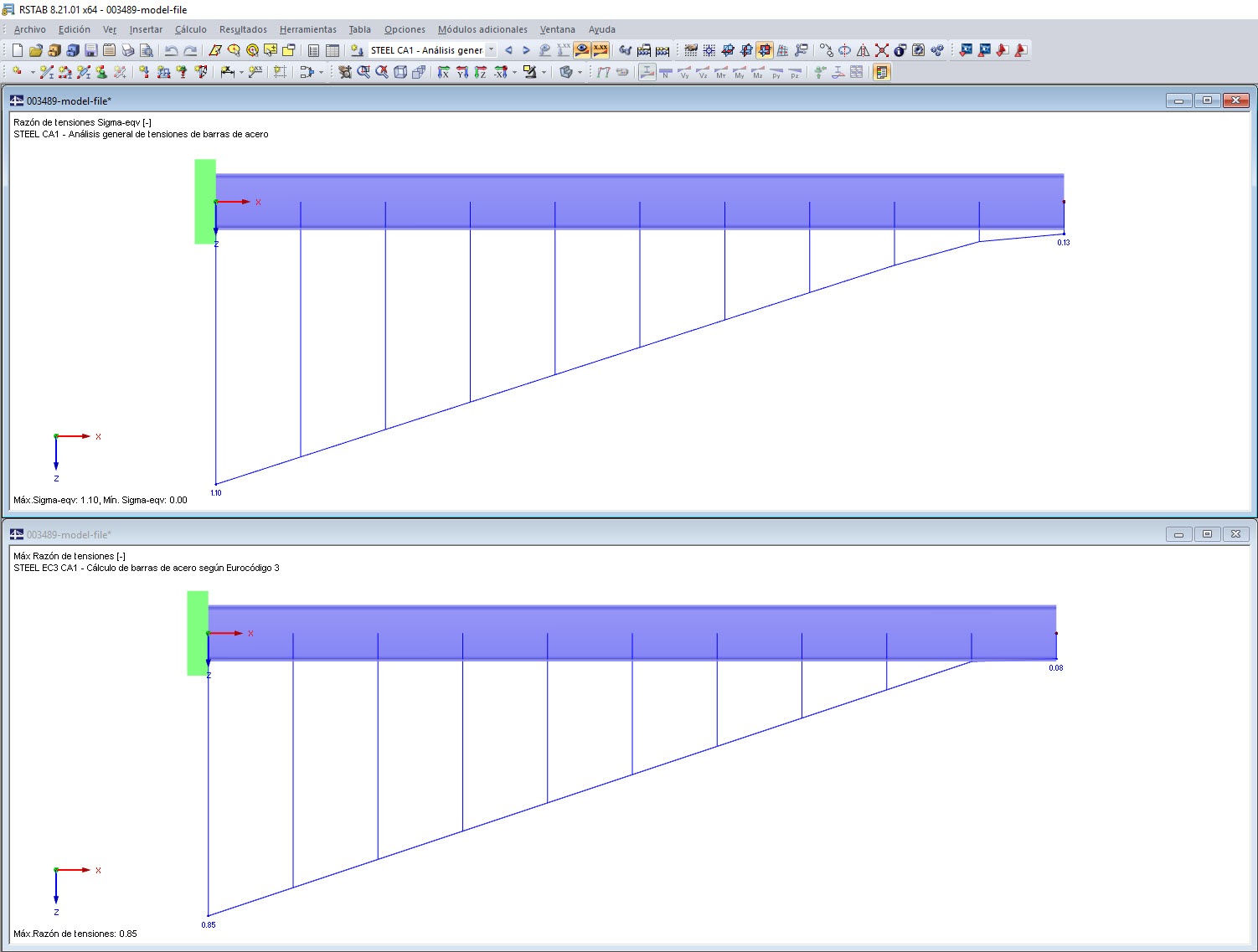
Task: Print using the printer icon
Action: point(128,50)
